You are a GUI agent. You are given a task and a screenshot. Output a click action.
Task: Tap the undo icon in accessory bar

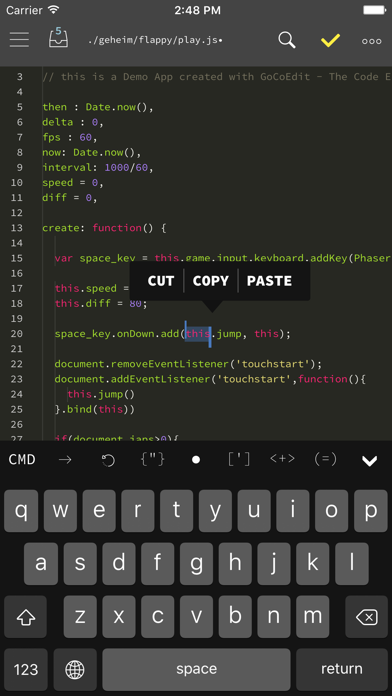point(108,460)
